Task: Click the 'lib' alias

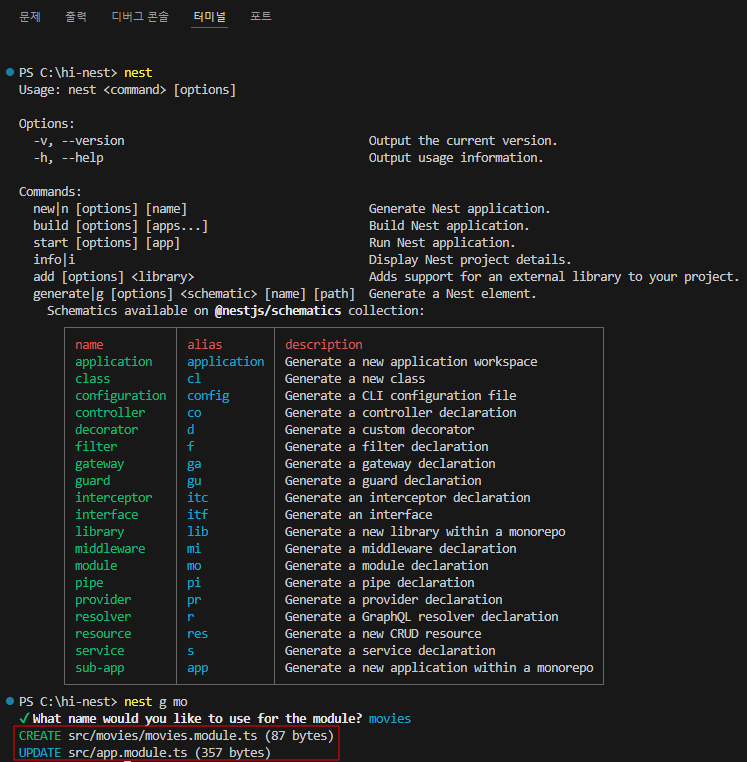Action: point(197,532)
